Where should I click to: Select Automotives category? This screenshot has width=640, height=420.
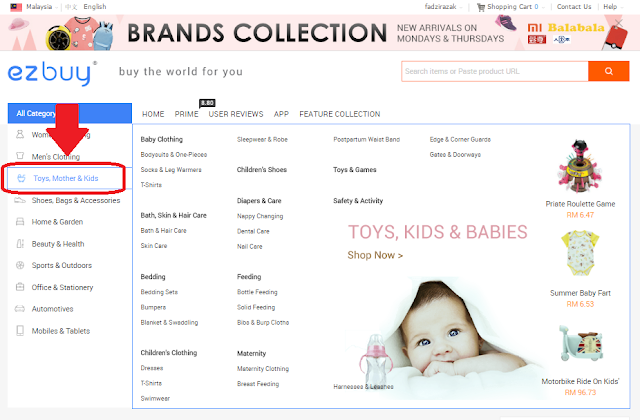[52, 309]
